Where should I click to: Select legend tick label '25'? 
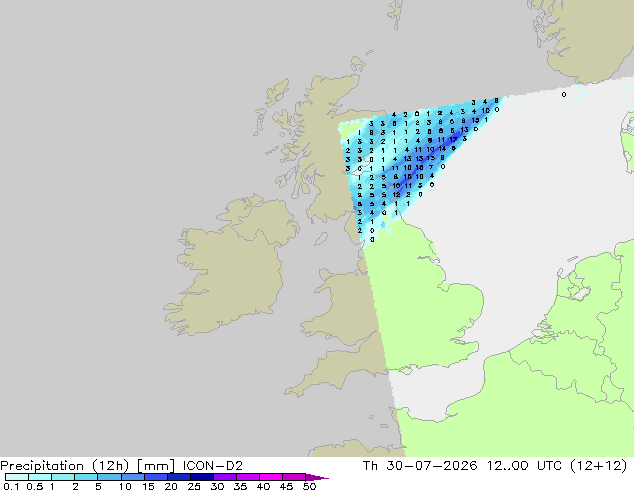[x=194, y=486]
